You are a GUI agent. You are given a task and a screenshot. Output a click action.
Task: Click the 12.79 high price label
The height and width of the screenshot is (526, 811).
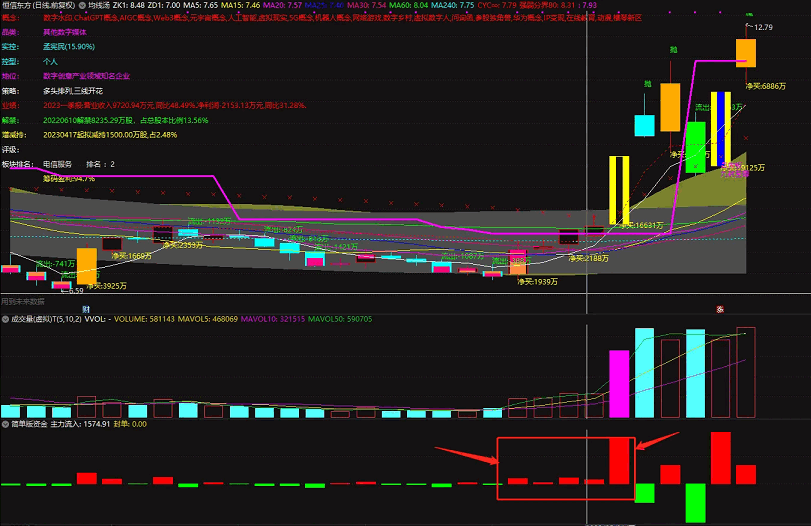pos(763,27)
